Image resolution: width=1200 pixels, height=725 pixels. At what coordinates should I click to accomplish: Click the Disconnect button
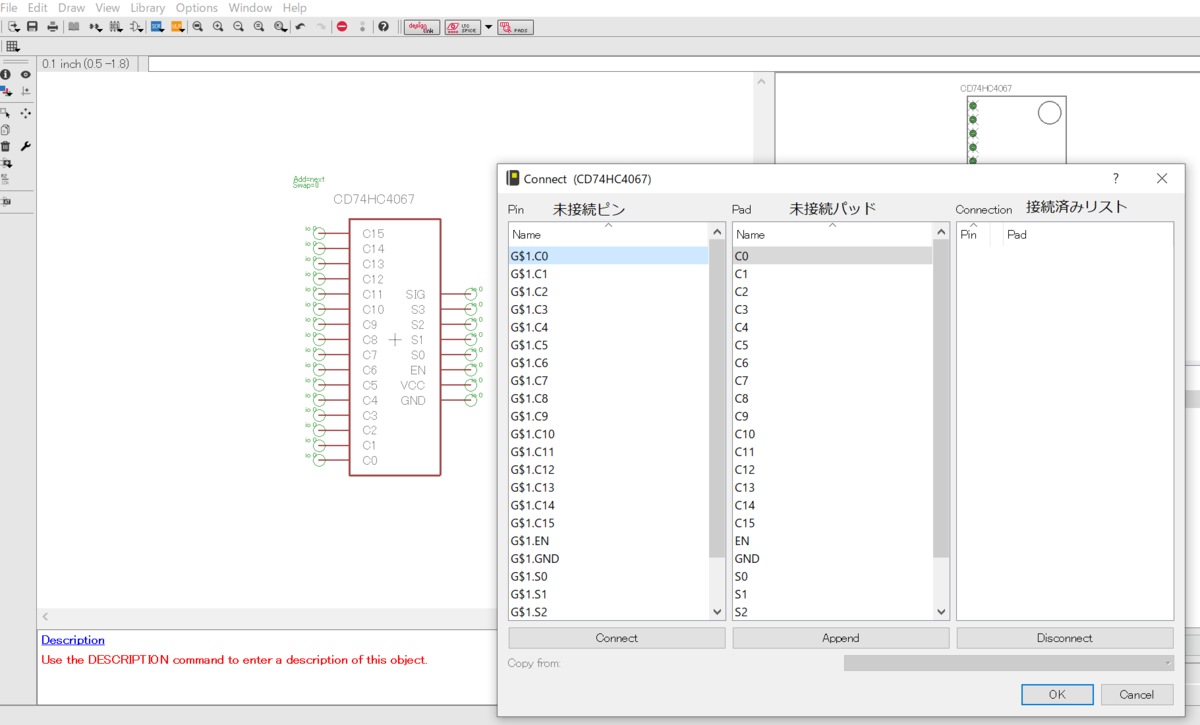pyautogui.click(x=1065, y=638)
